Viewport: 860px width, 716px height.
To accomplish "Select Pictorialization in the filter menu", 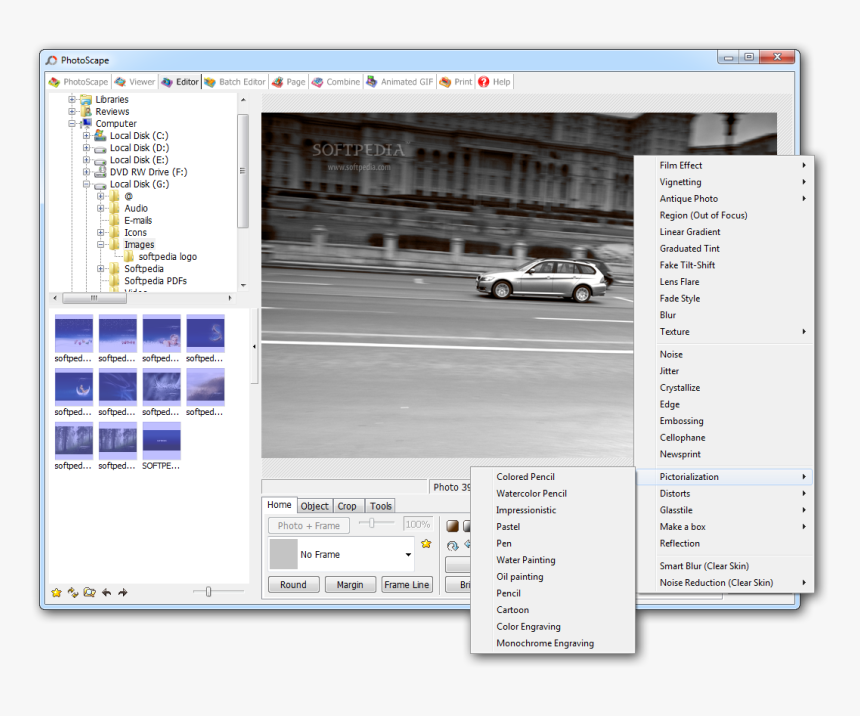I will (700, 476).
